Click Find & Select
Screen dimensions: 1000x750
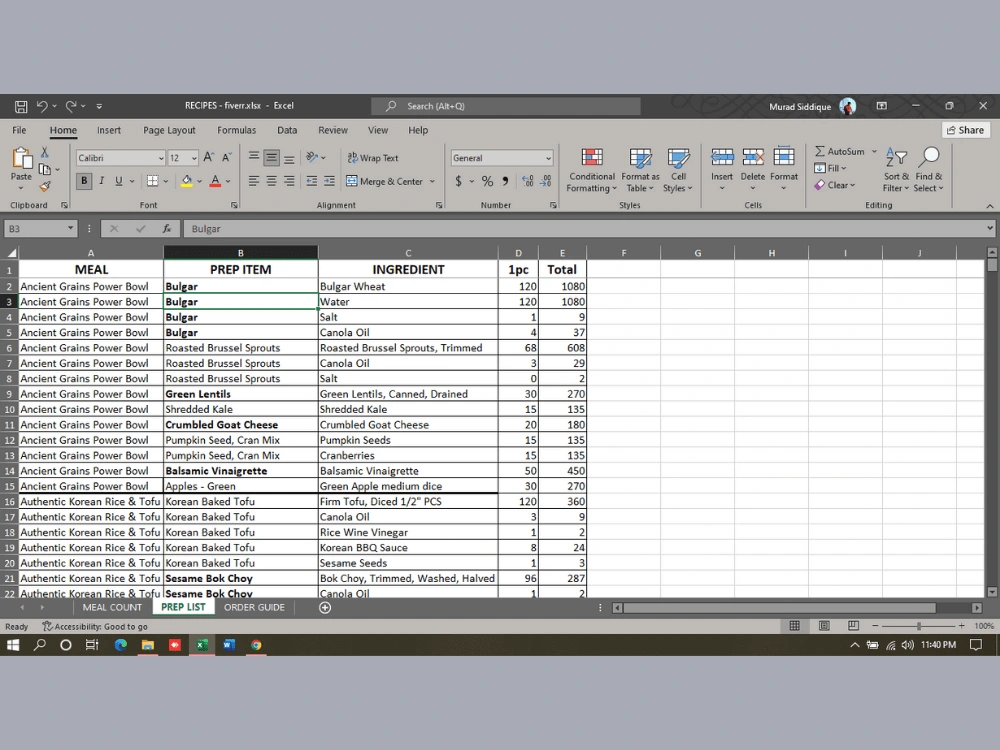[928, 170]
